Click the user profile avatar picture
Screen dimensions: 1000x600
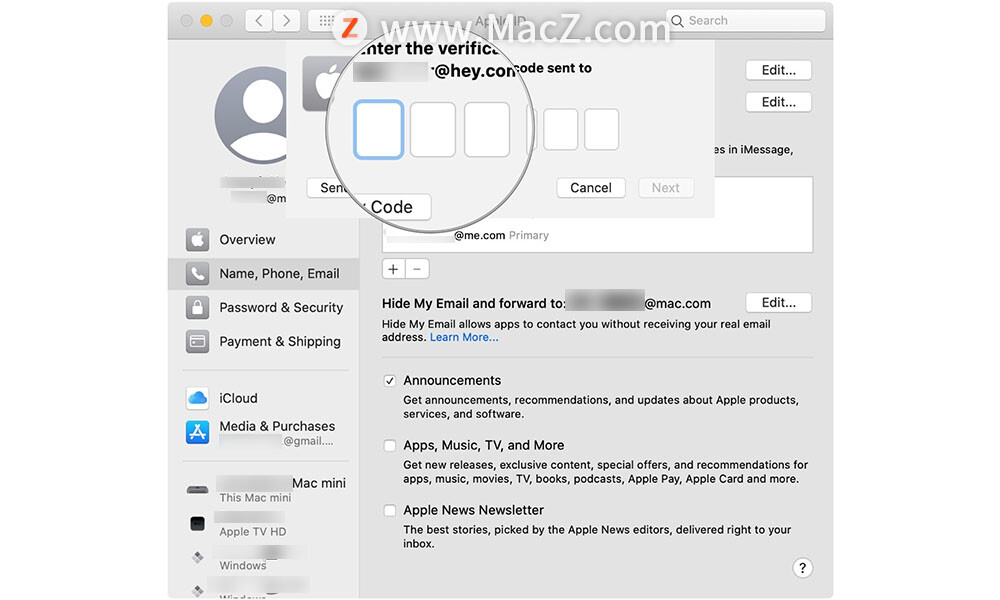[x=252, y=115]
